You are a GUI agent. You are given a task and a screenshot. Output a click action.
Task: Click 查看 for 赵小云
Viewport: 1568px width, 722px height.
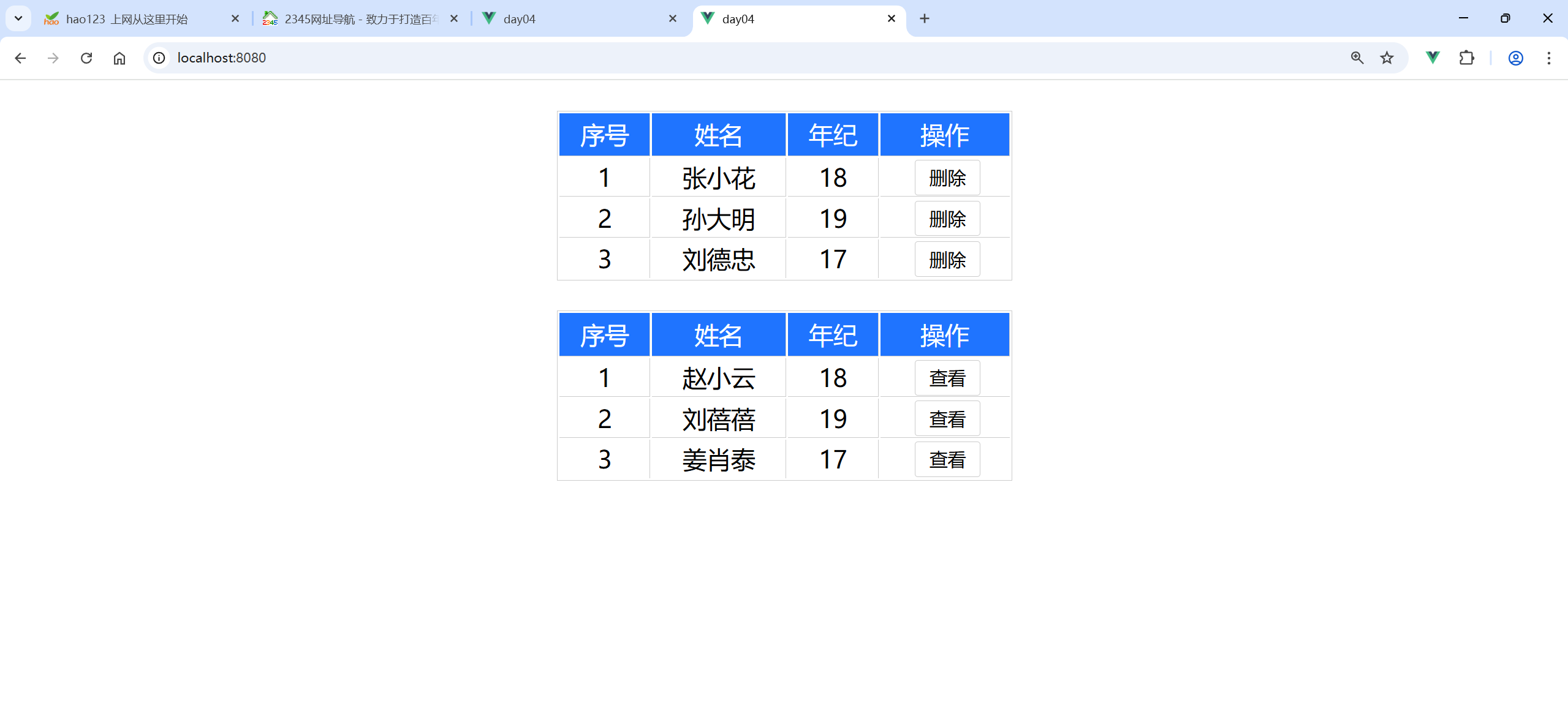[947, 378]
